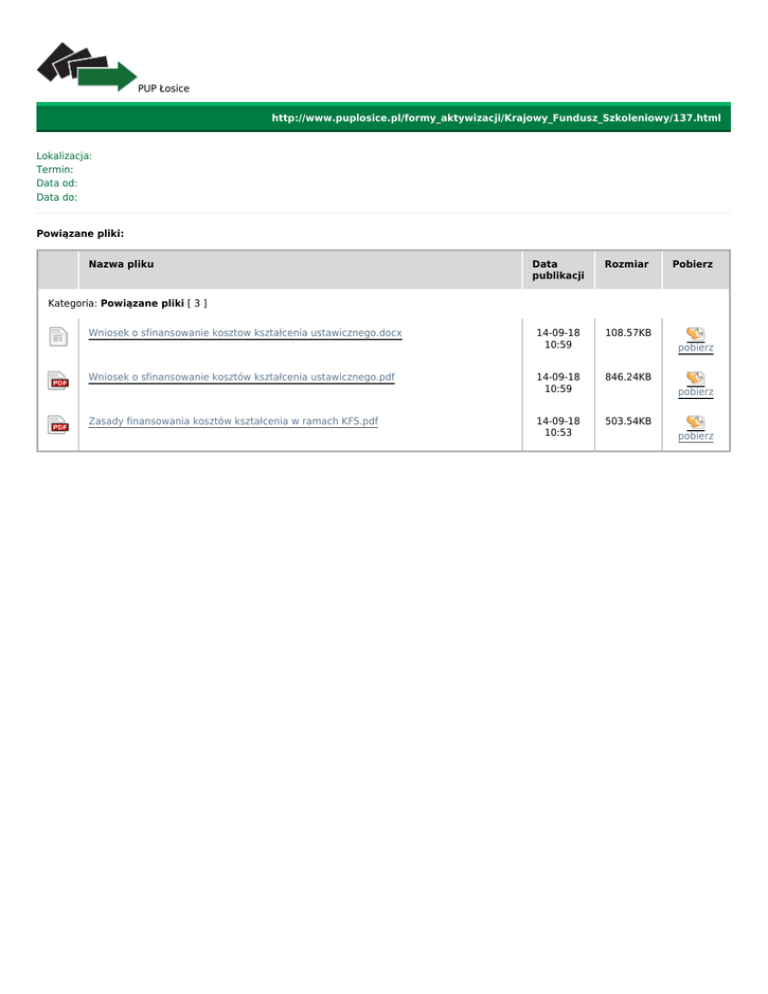
Task: Click the Pobierz column header
Action: tap(692, 264)
